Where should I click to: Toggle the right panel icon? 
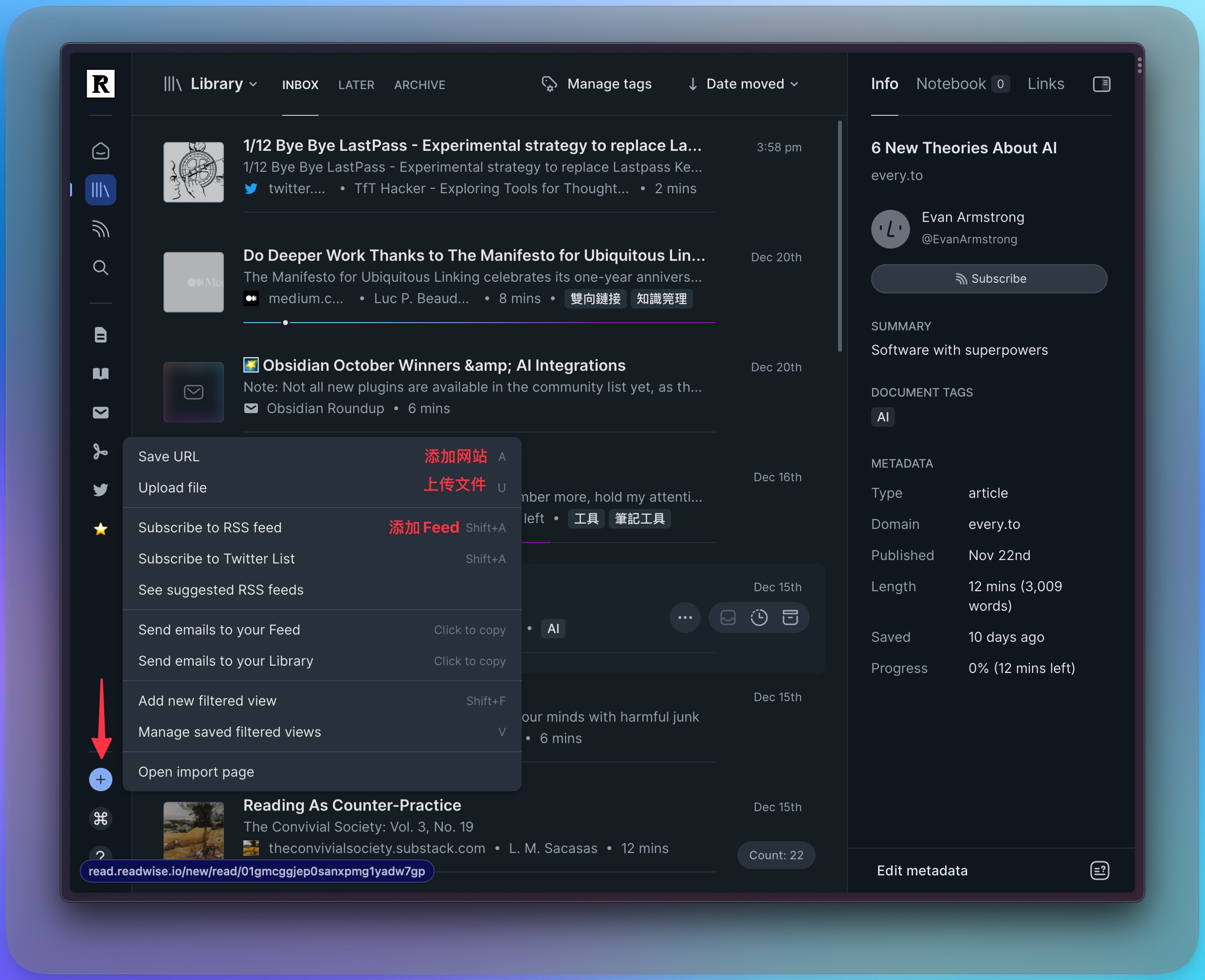click(1102, 84)
